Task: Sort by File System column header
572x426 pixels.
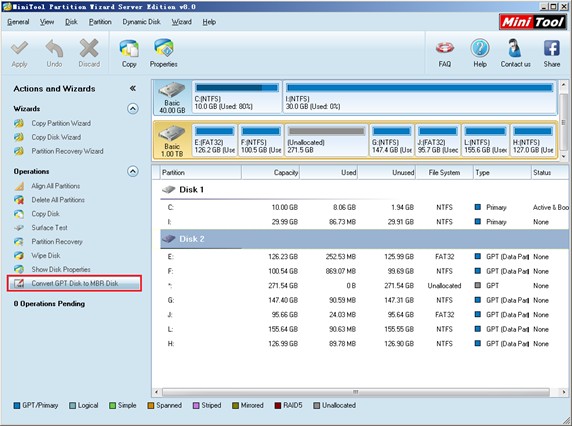Action: (444, 173)
